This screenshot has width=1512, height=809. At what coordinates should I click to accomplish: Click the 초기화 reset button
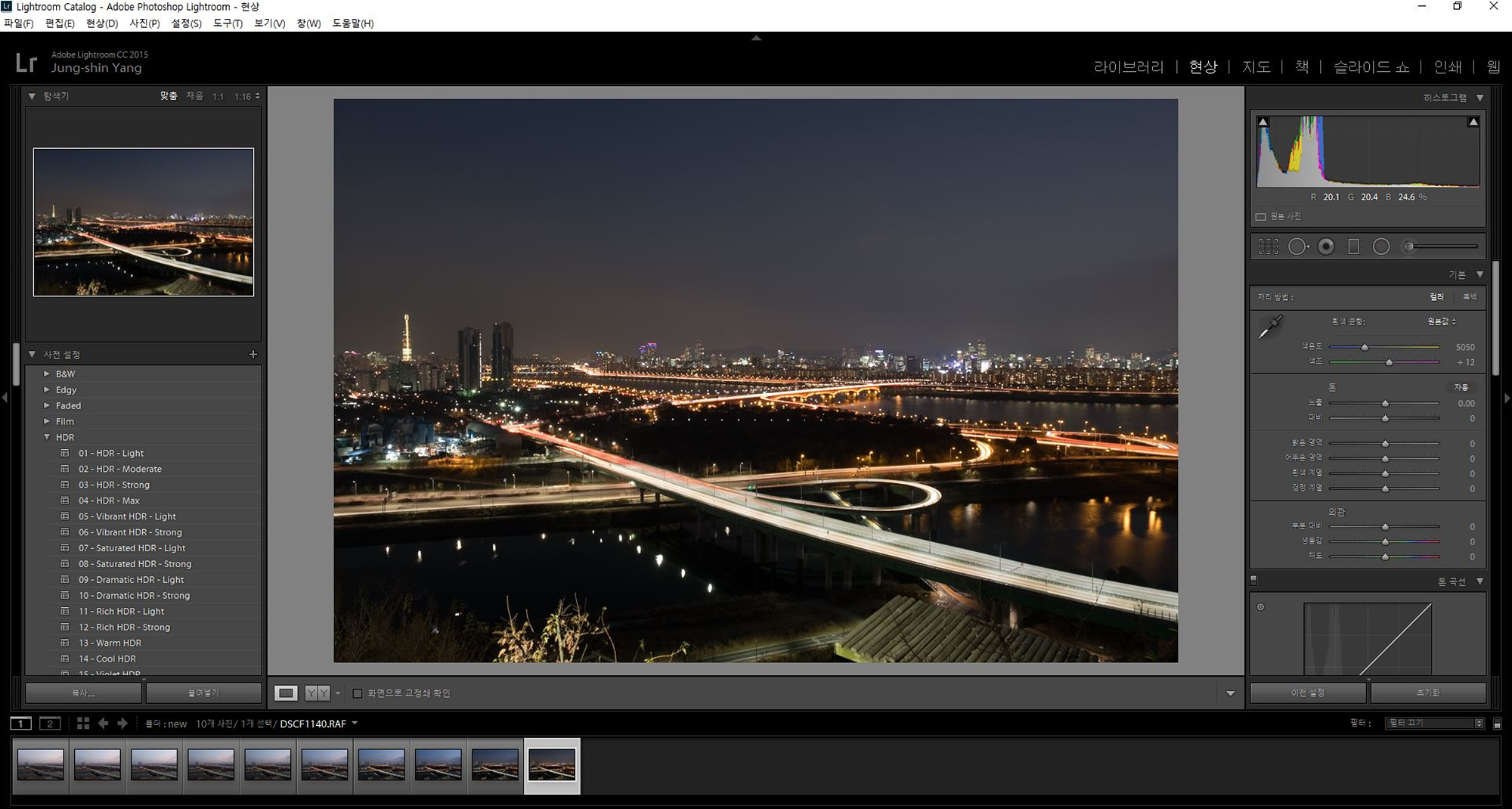(1427, 693)
